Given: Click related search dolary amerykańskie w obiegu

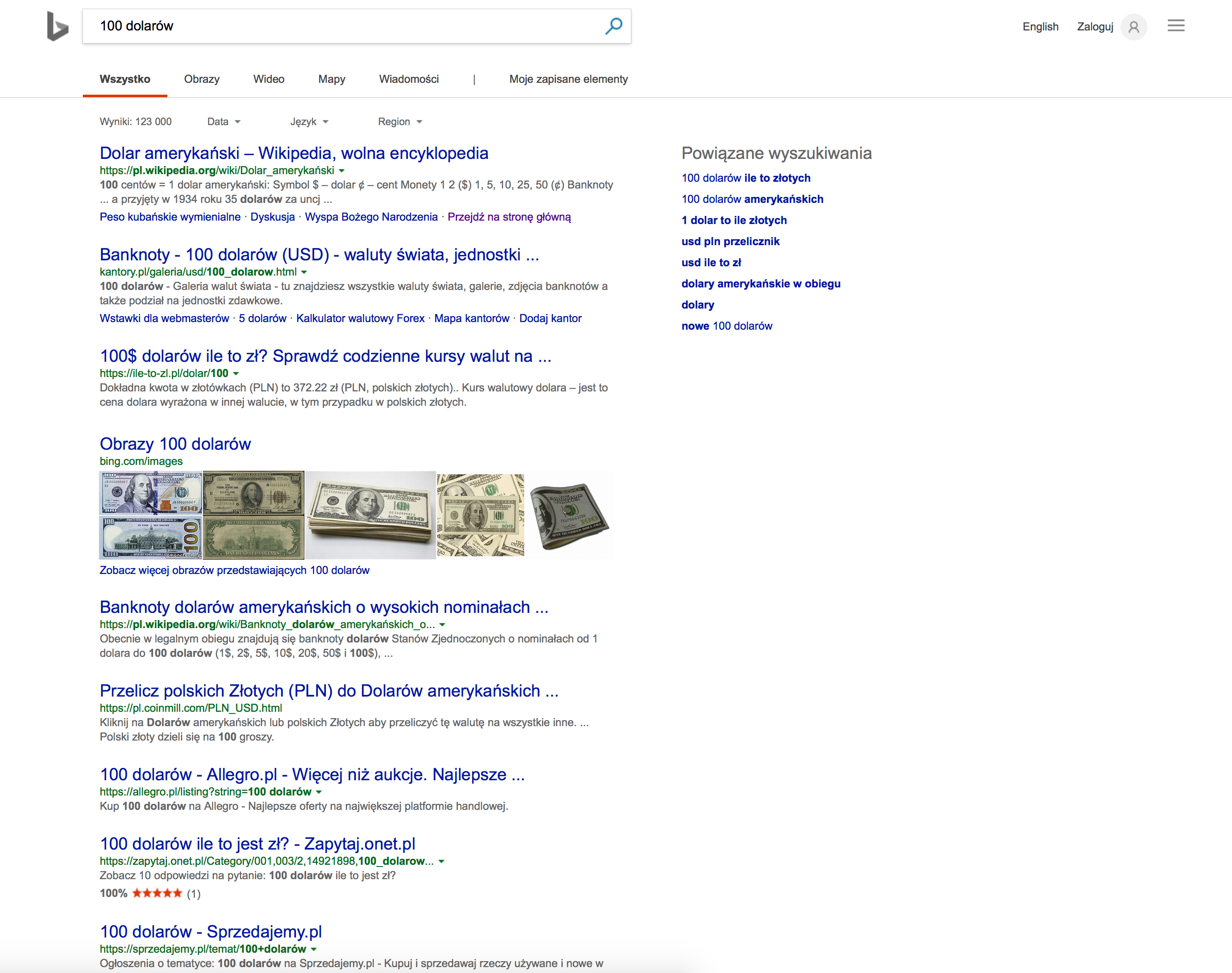Looking at the screenshot, I should [761, 283].
